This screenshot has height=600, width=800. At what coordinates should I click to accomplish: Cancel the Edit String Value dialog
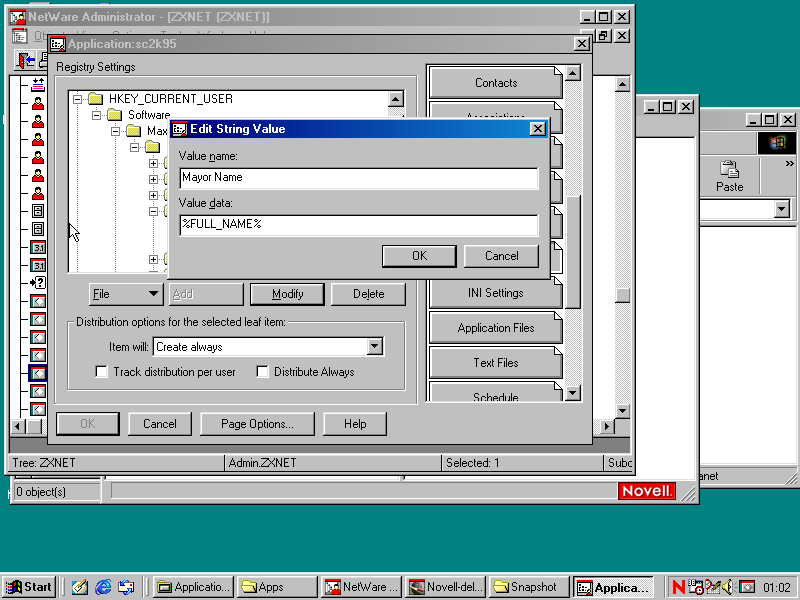502,256
